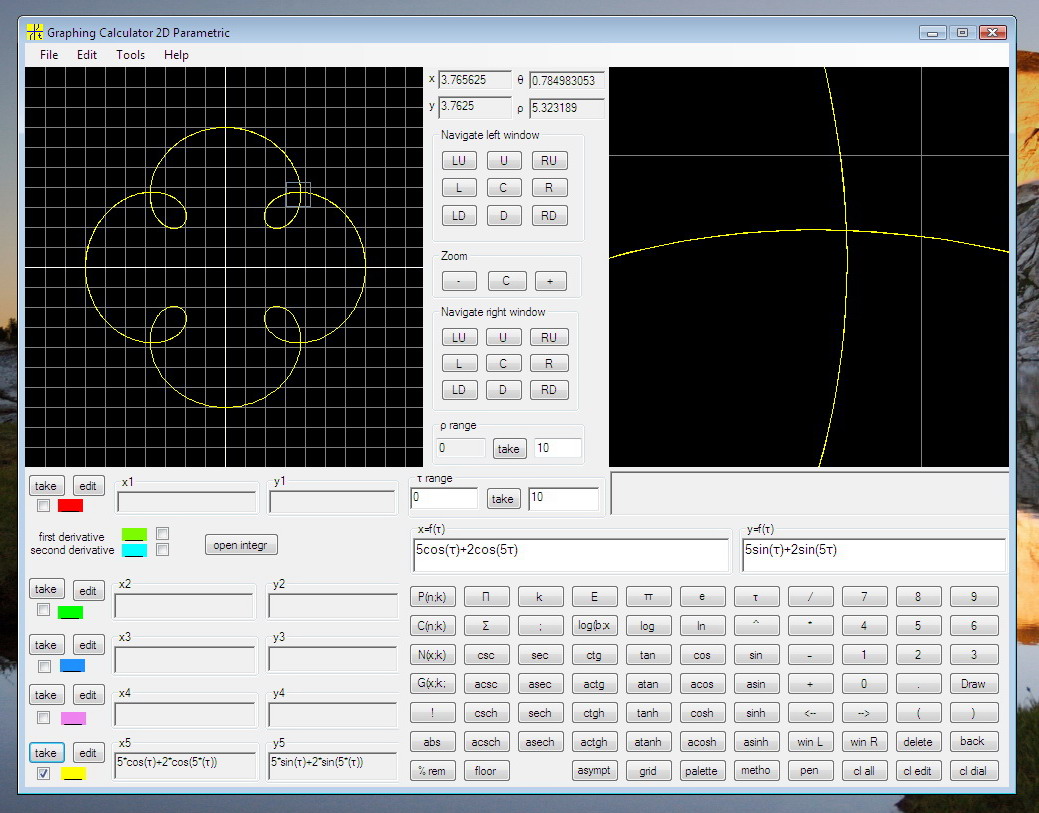This screenshot has width=1039, height=813.
Task: Click the π constant key
Action: (x=648, y=597)
